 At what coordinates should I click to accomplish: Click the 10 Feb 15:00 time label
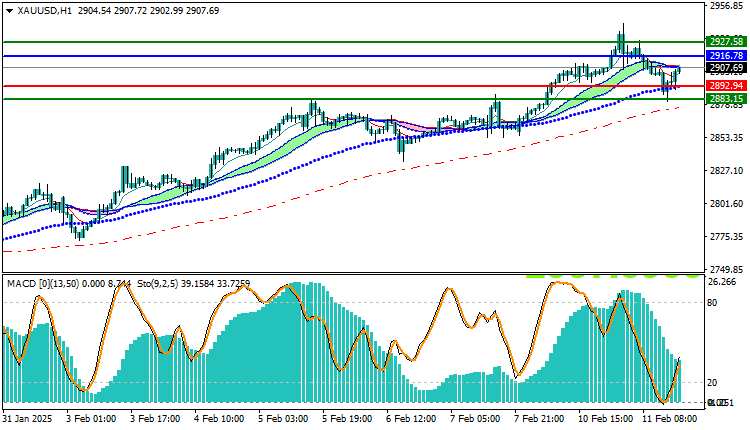coord(606,419)
